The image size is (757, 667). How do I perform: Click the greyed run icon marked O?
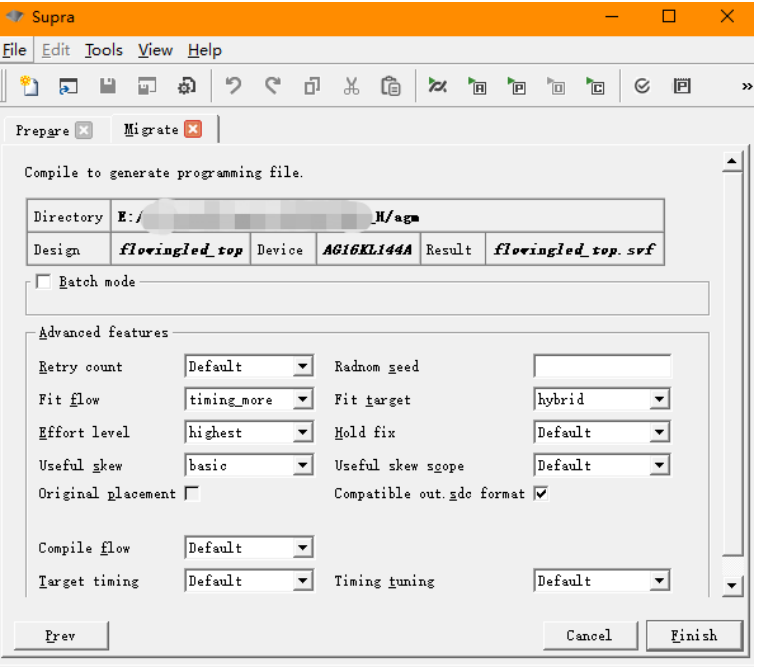click(x=556, y=86)
